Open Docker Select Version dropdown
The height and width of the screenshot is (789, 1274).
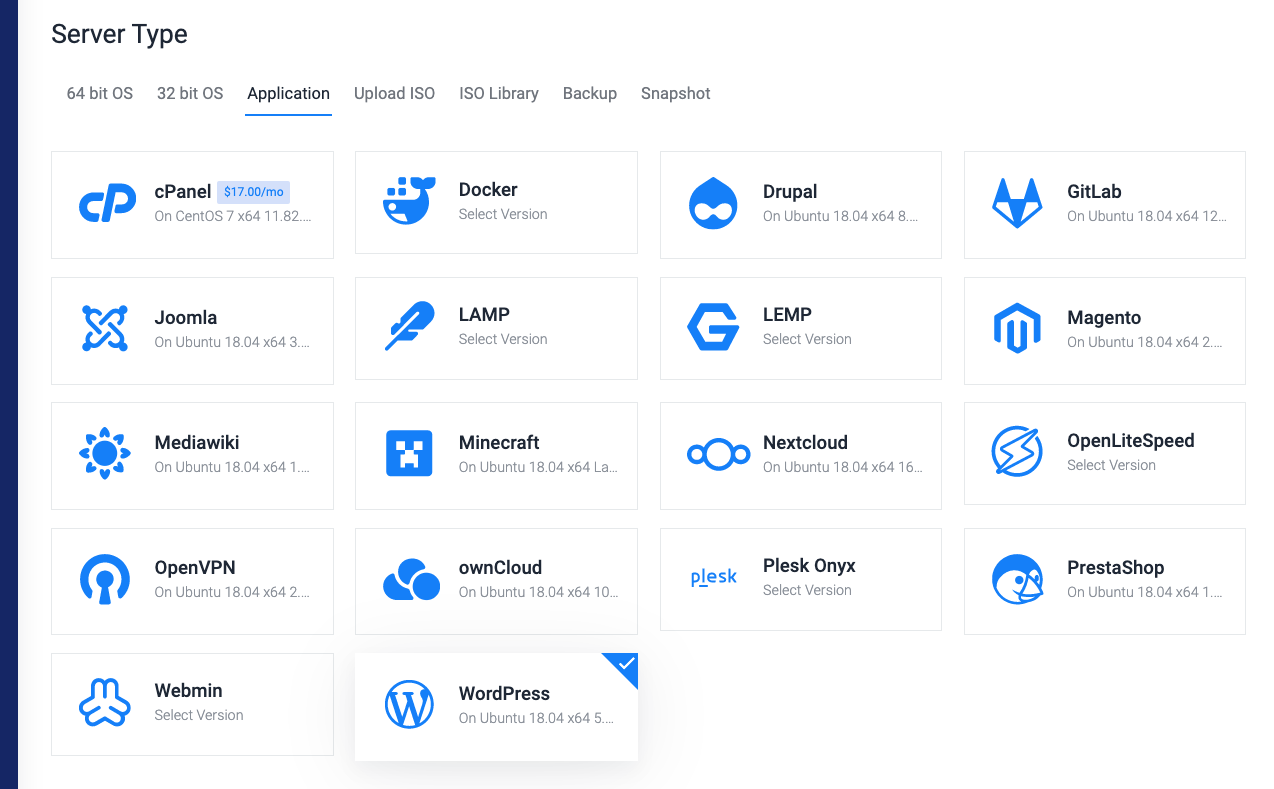click(503, 214)
